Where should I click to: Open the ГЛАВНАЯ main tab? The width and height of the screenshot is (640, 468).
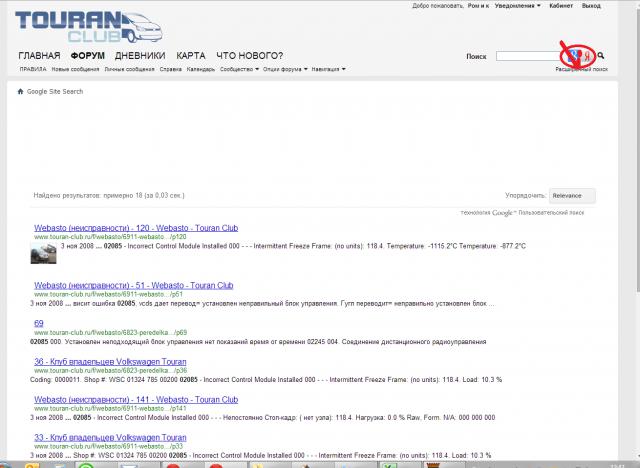click(39, 55)
